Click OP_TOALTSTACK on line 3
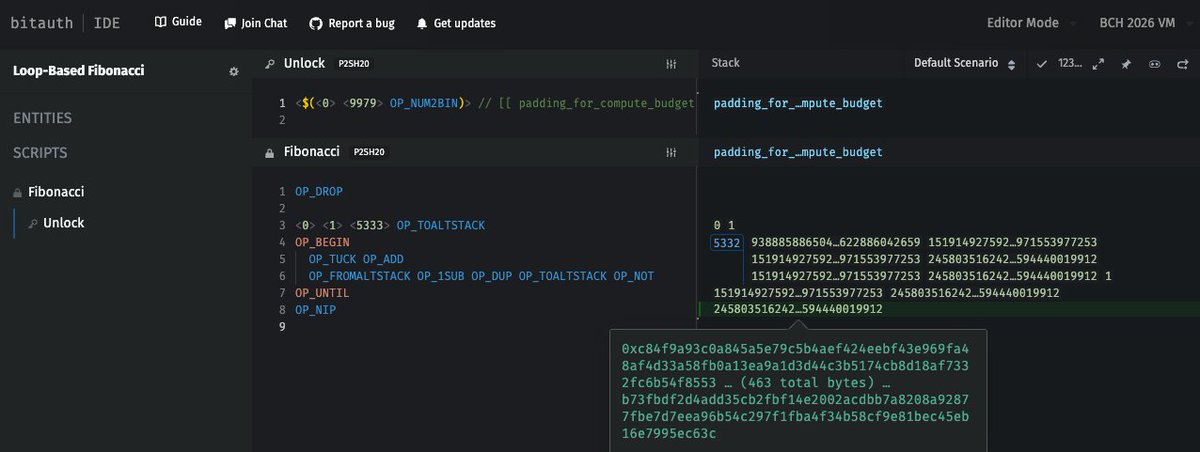 [441, 225]
